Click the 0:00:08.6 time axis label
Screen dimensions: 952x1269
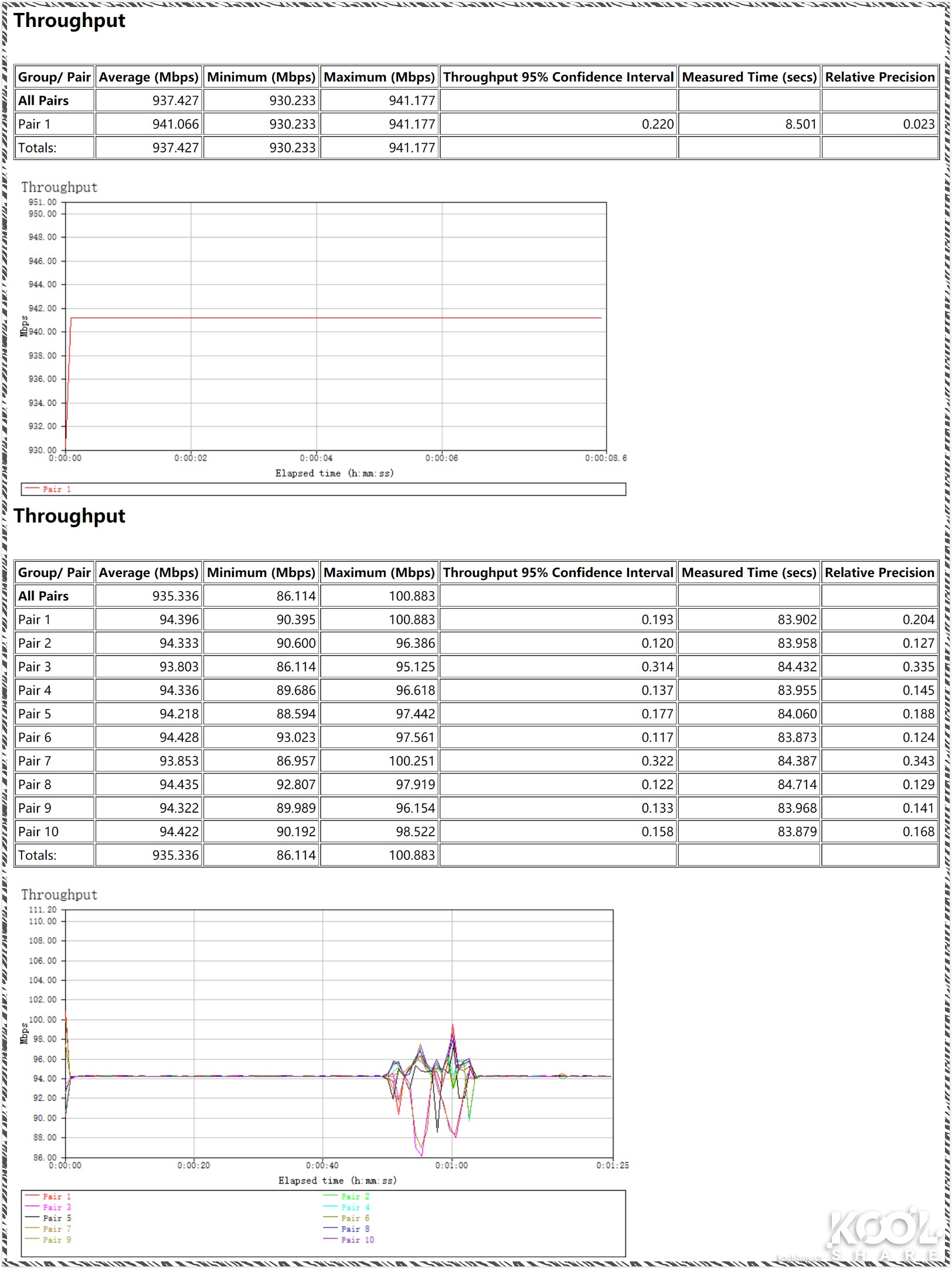pos(605,458)
